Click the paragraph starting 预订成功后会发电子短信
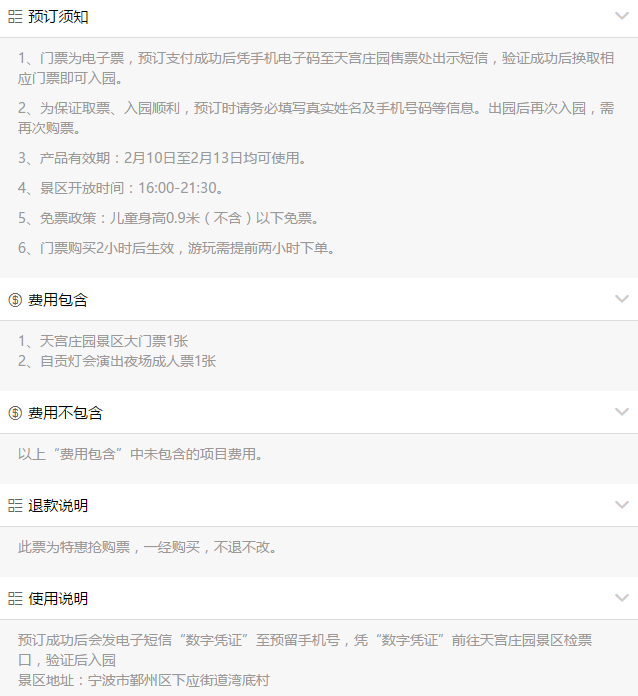 (x=305, y=650)
